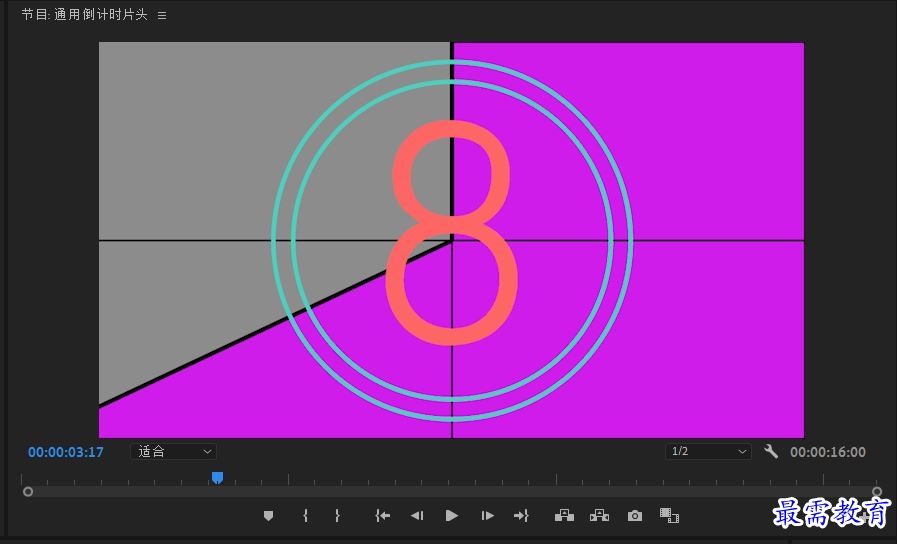Click the Lift button

[564, 515]
